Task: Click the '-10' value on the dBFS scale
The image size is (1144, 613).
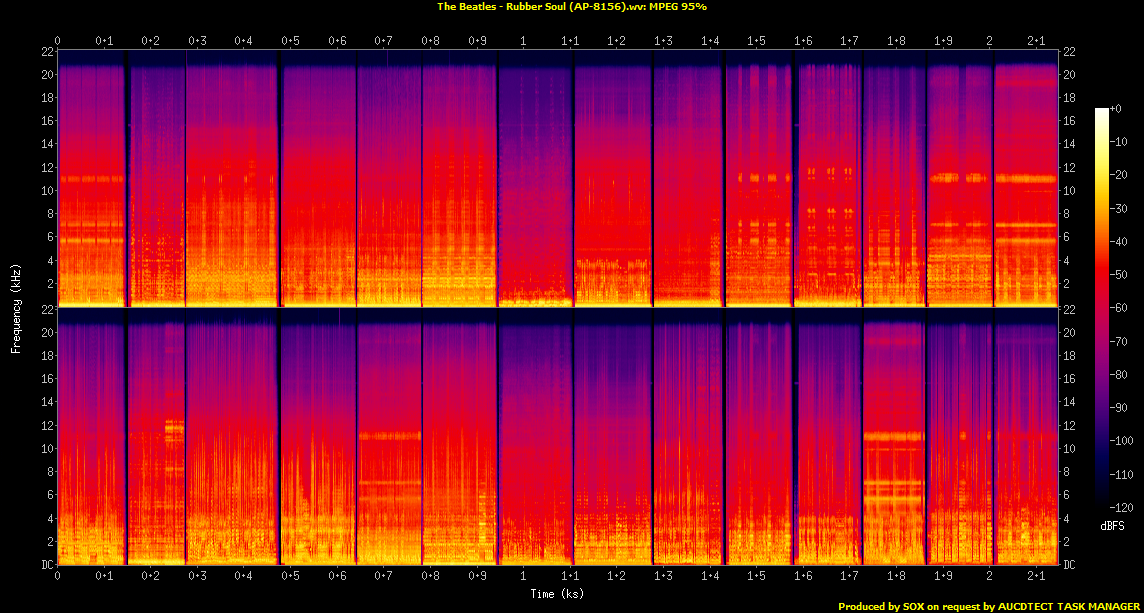Action: [x=1117, y=142]
